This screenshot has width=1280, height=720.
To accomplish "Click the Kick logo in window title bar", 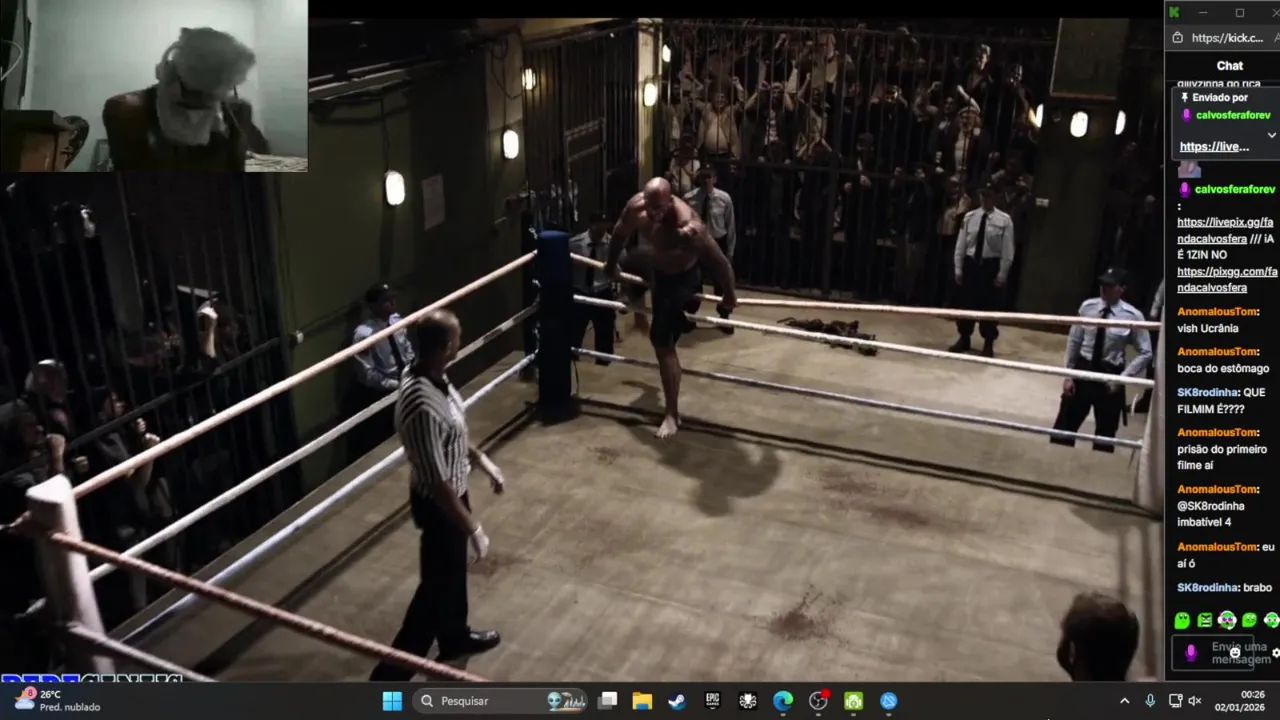I will (x=1174, y=12).
